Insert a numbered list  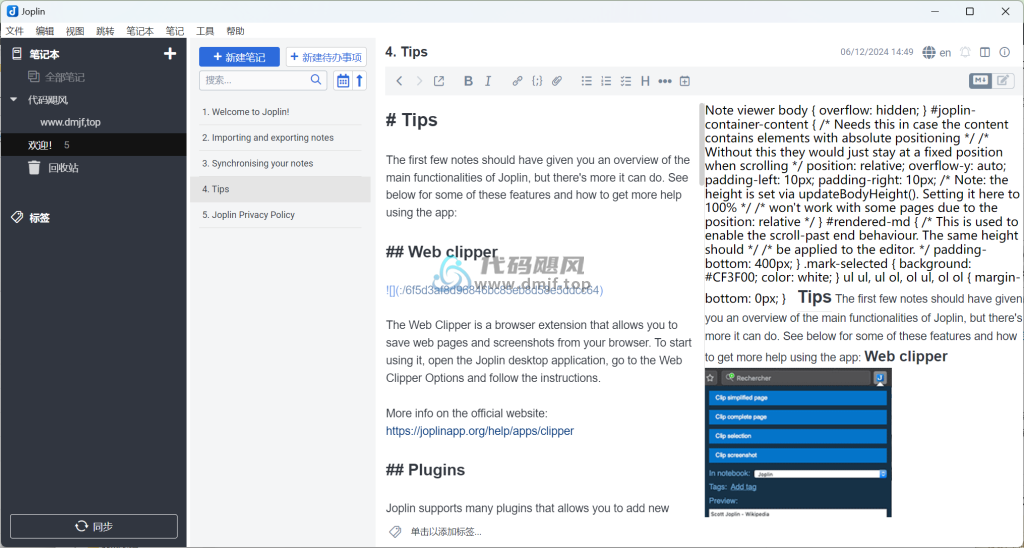coord(606,81)
